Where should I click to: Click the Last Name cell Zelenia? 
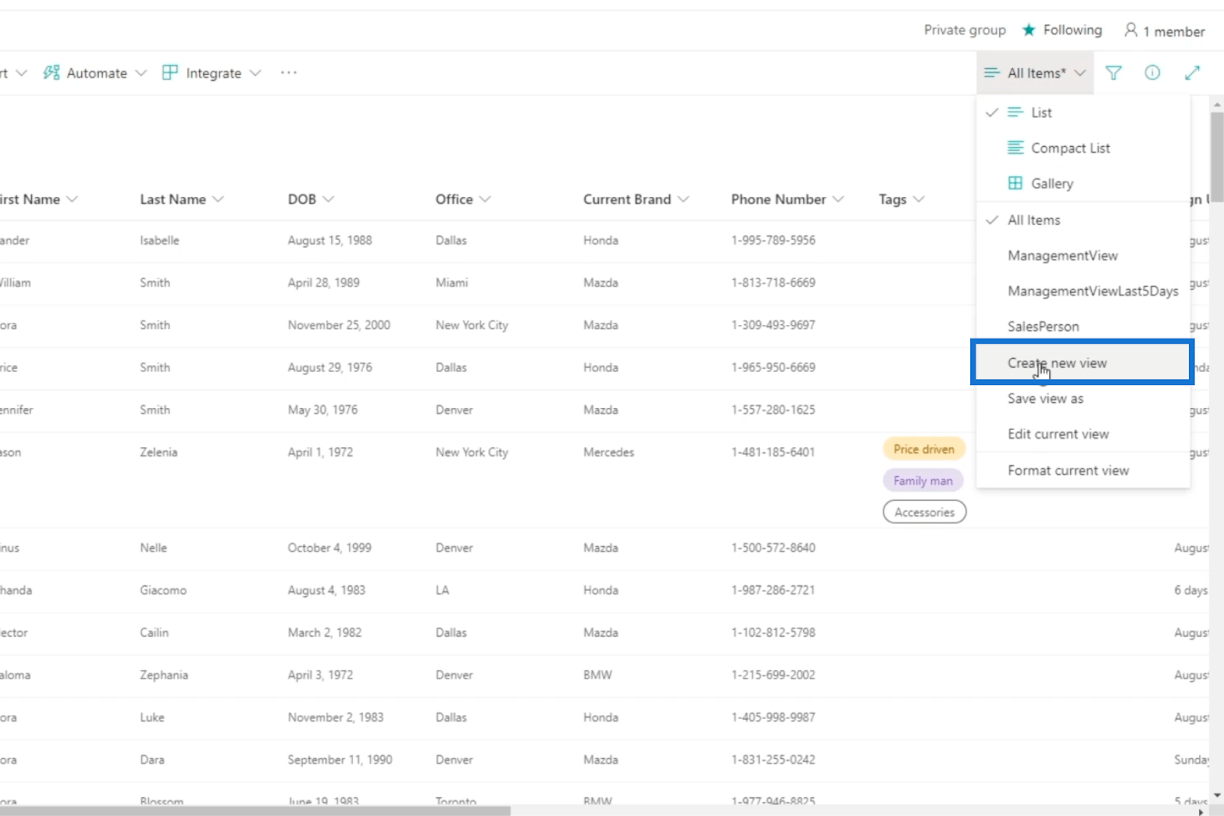[x=159, y=452]
